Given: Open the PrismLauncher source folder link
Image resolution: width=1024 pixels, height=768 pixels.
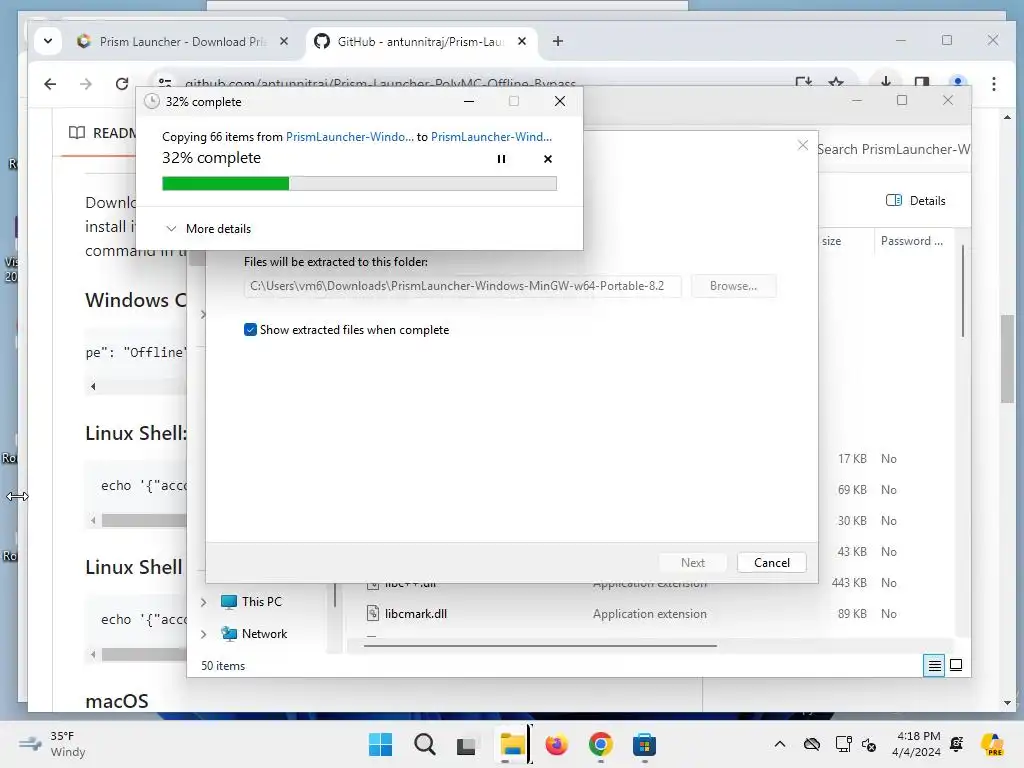Looking at the screenshot, I should tap(349, 136).
